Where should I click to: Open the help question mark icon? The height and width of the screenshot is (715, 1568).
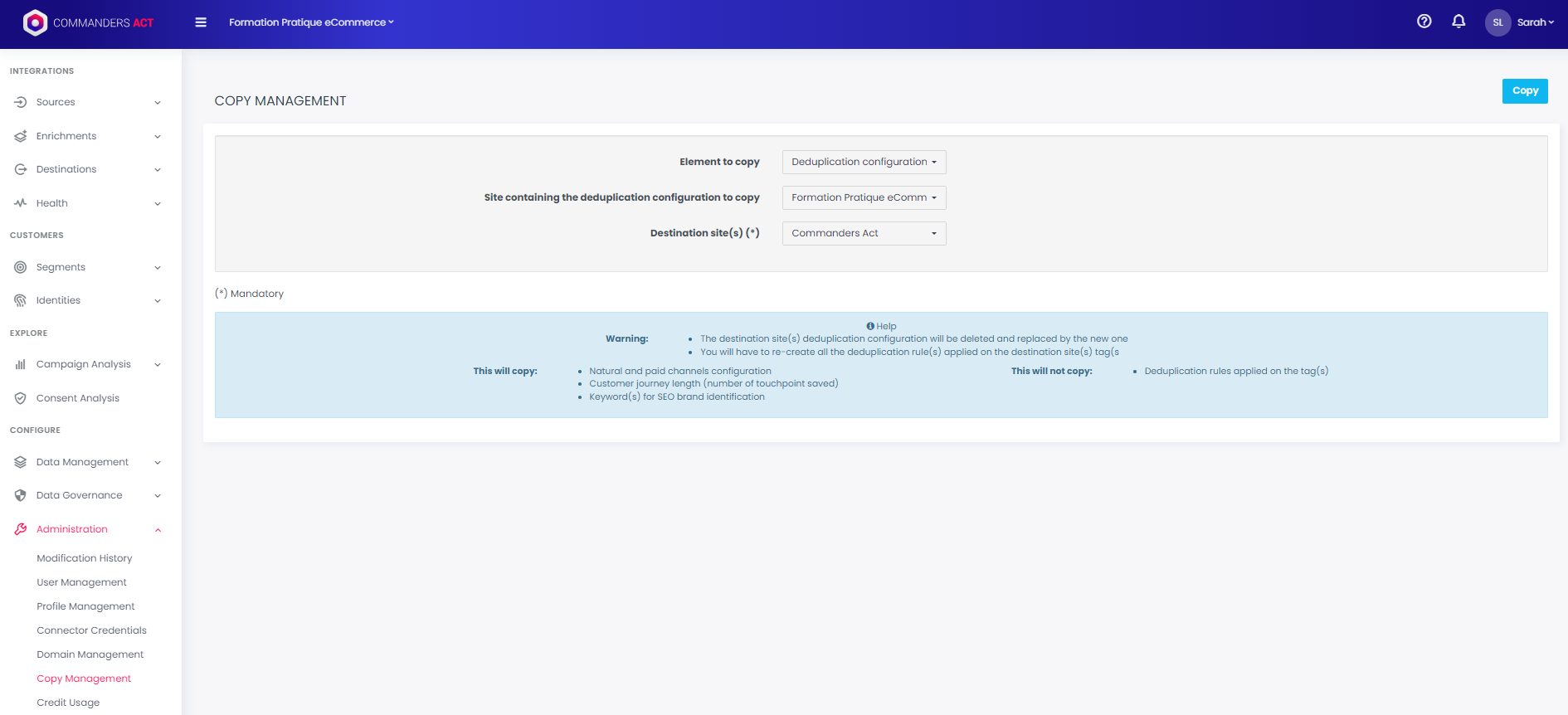pyautogui.click(x=1424, y=22)
